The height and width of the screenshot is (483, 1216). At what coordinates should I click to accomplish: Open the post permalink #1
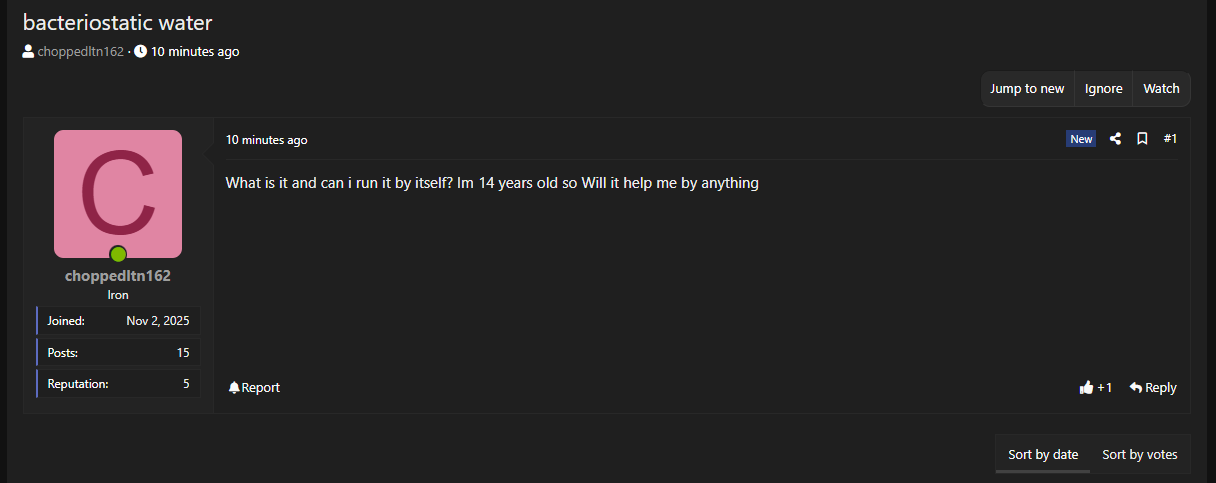[x=1170, y=139]
